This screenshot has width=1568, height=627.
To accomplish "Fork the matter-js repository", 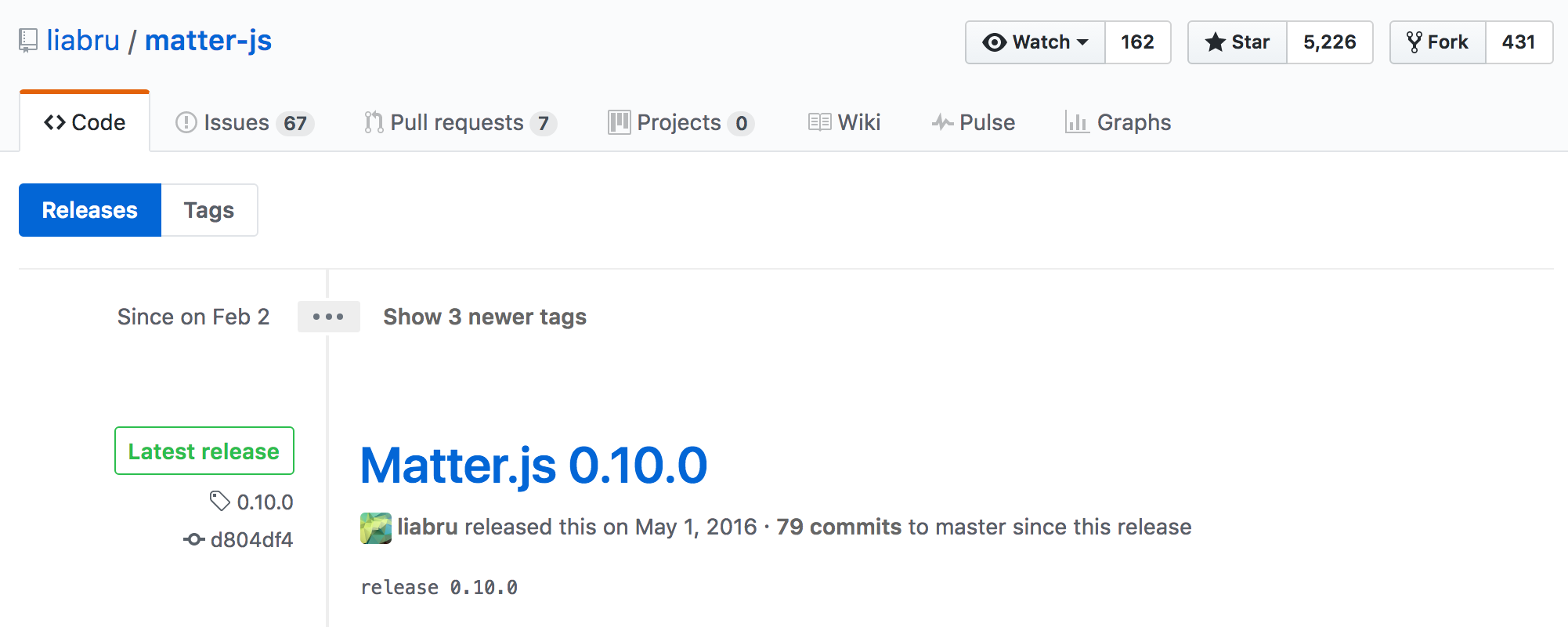I will 1438,42.
